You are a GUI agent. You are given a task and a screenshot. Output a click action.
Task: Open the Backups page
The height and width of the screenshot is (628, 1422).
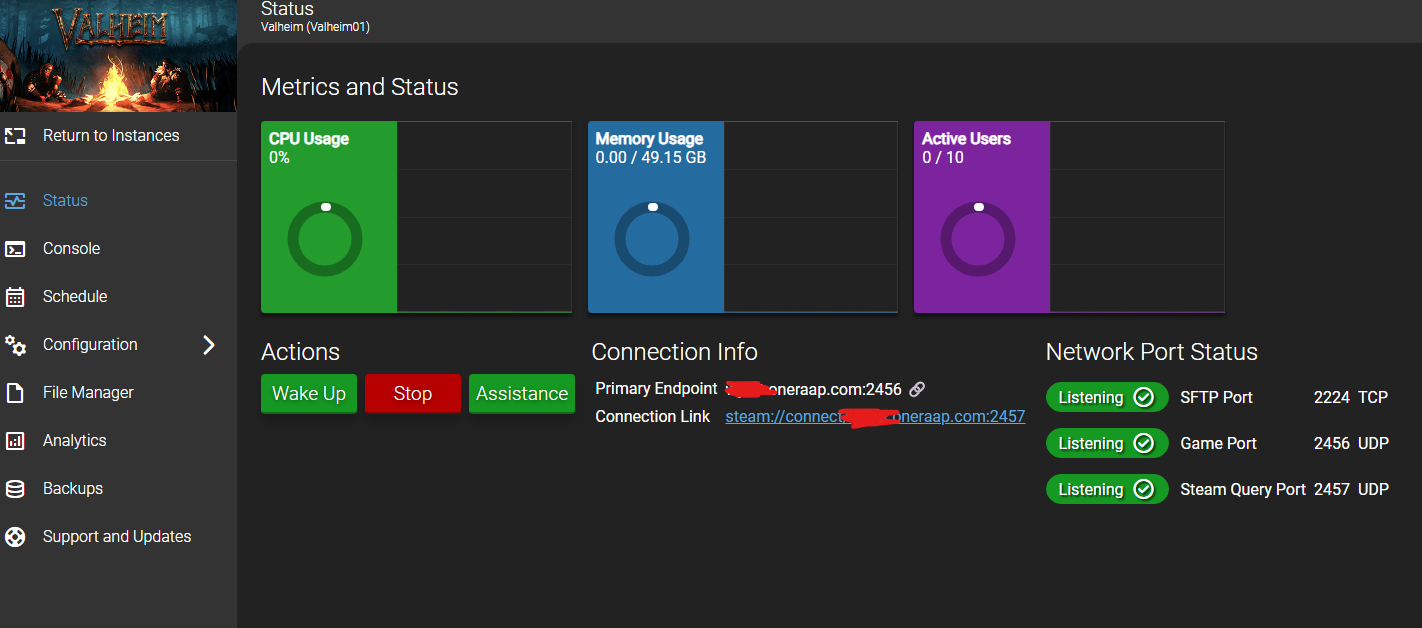point(118,489)
